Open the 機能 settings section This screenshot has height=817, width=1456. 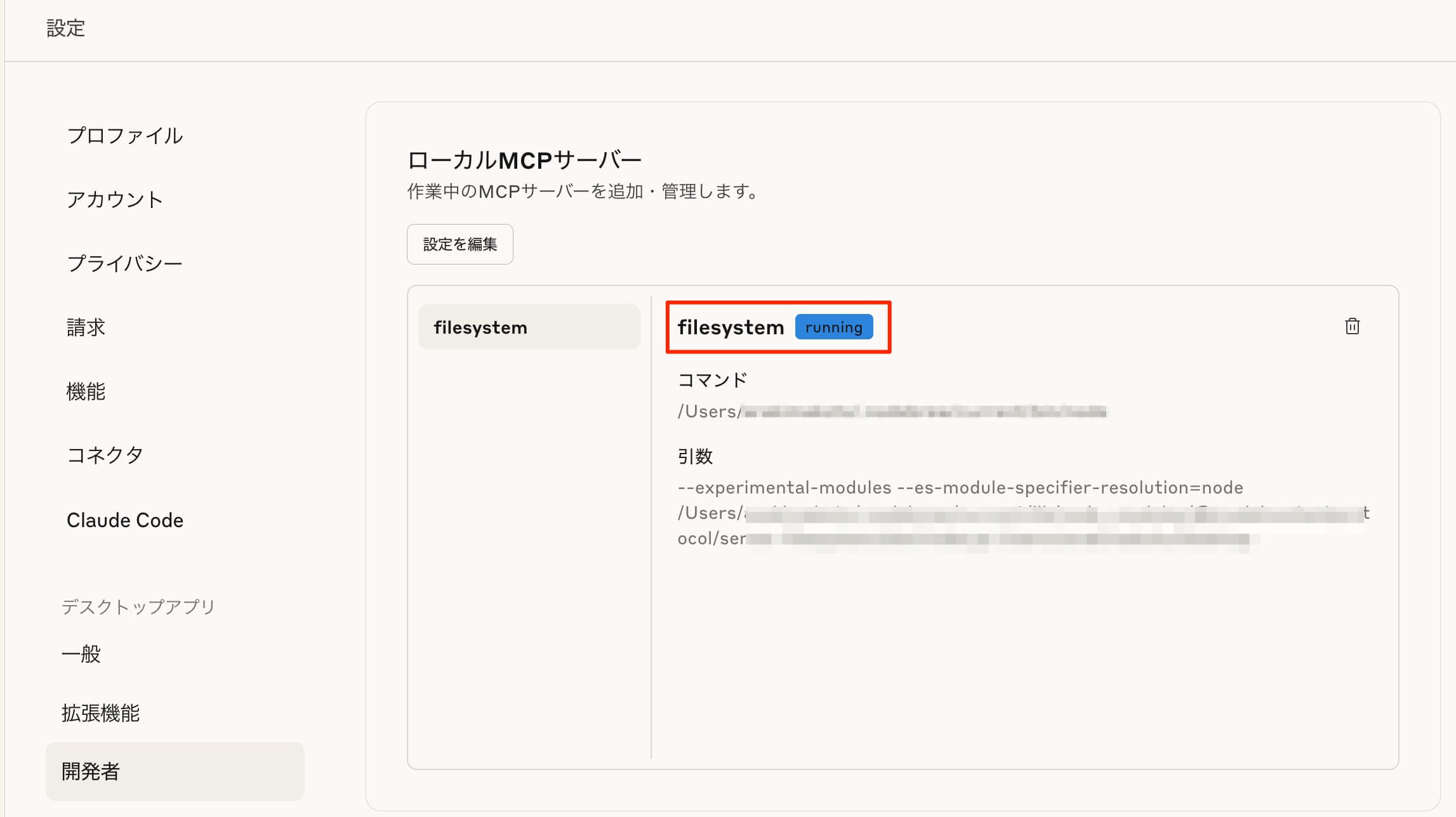[86, 391]
